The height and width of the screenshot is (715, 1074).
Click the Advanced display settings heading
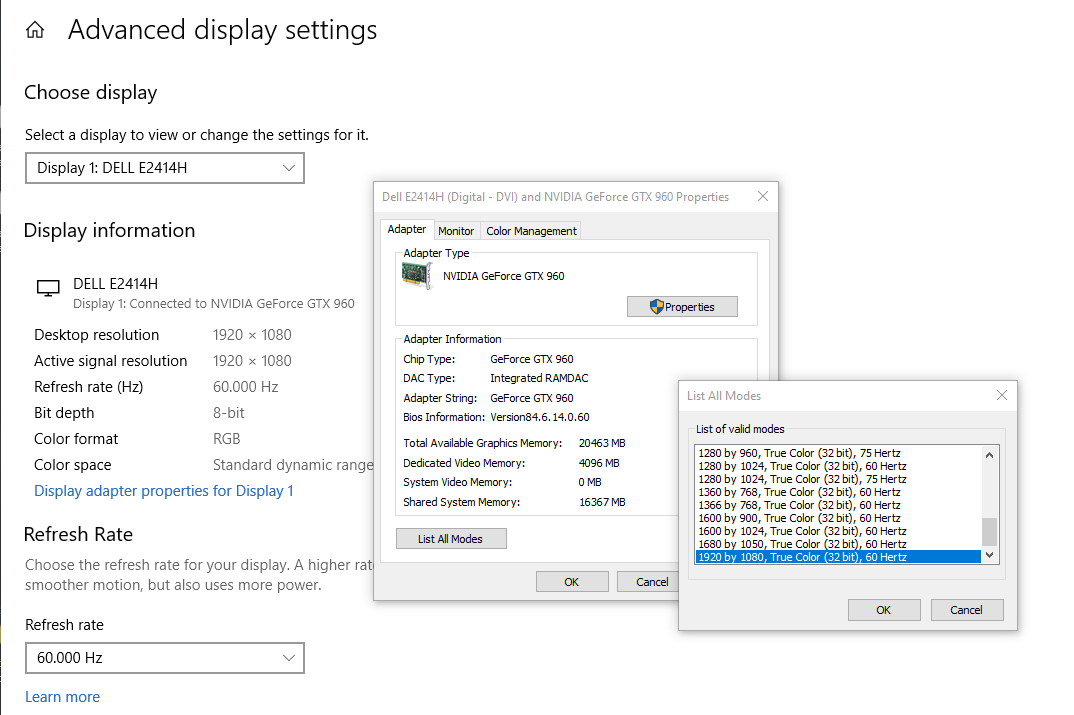point(223,30)
